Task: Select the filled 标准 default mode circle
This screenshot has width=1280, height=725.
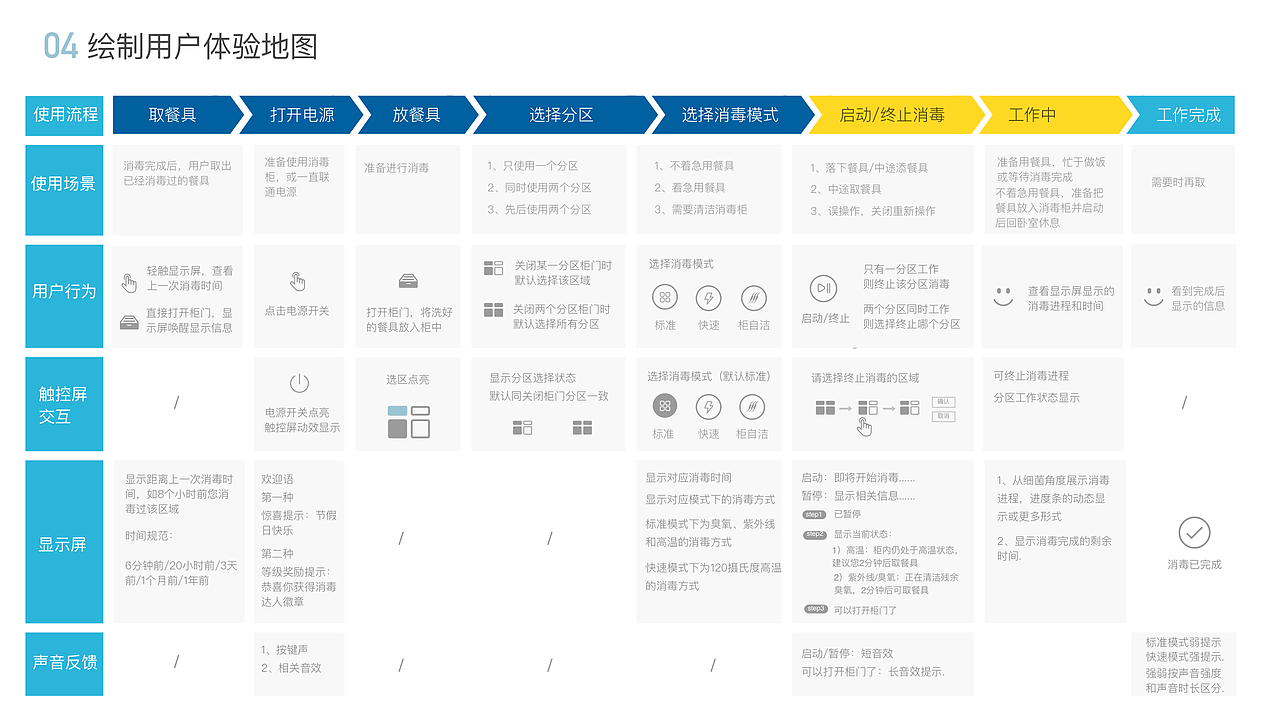Action: coord(664,407)
